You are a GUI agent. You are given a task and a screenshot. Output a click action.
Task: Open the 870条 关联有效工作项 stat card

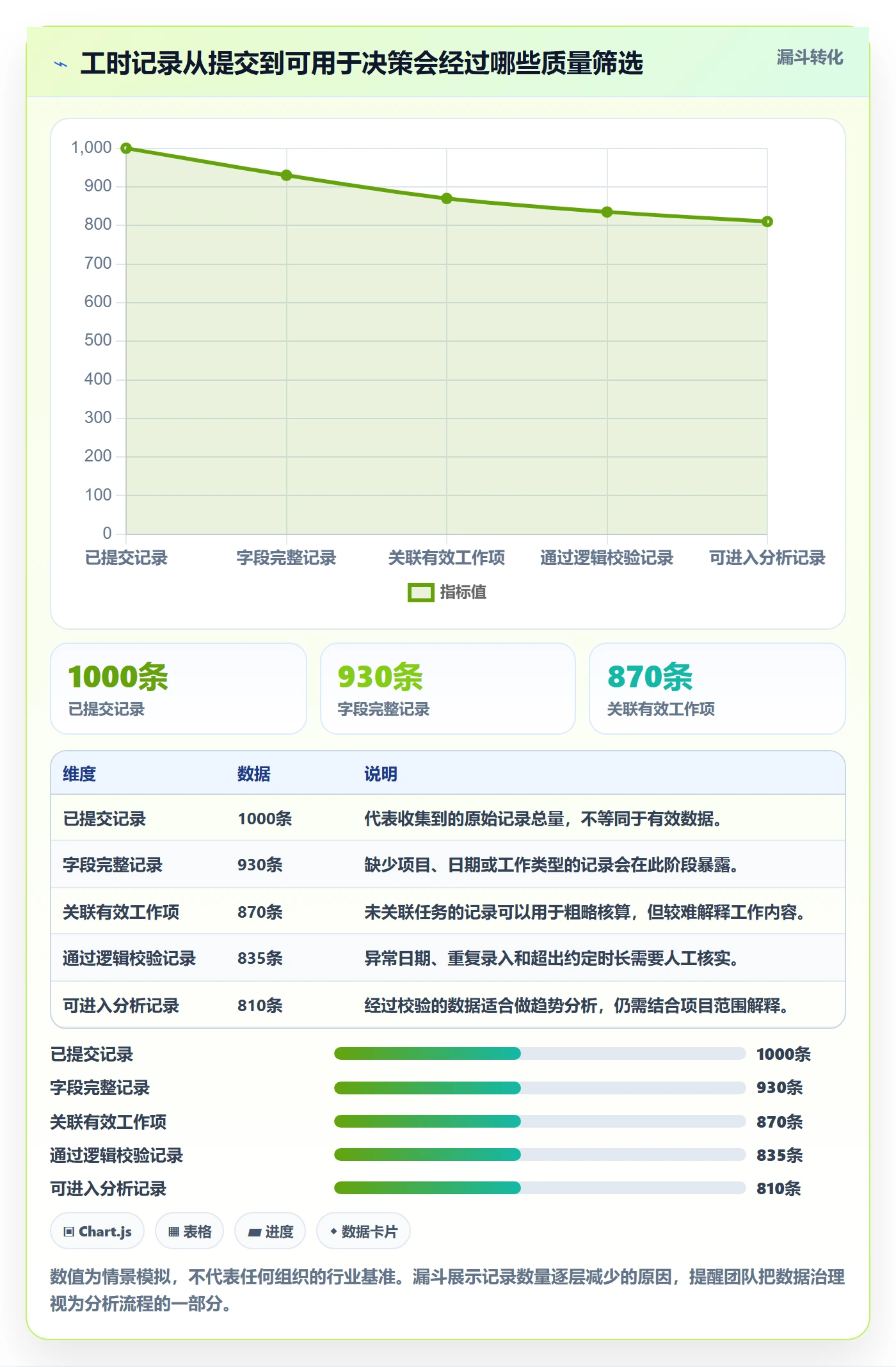(717, 689)
